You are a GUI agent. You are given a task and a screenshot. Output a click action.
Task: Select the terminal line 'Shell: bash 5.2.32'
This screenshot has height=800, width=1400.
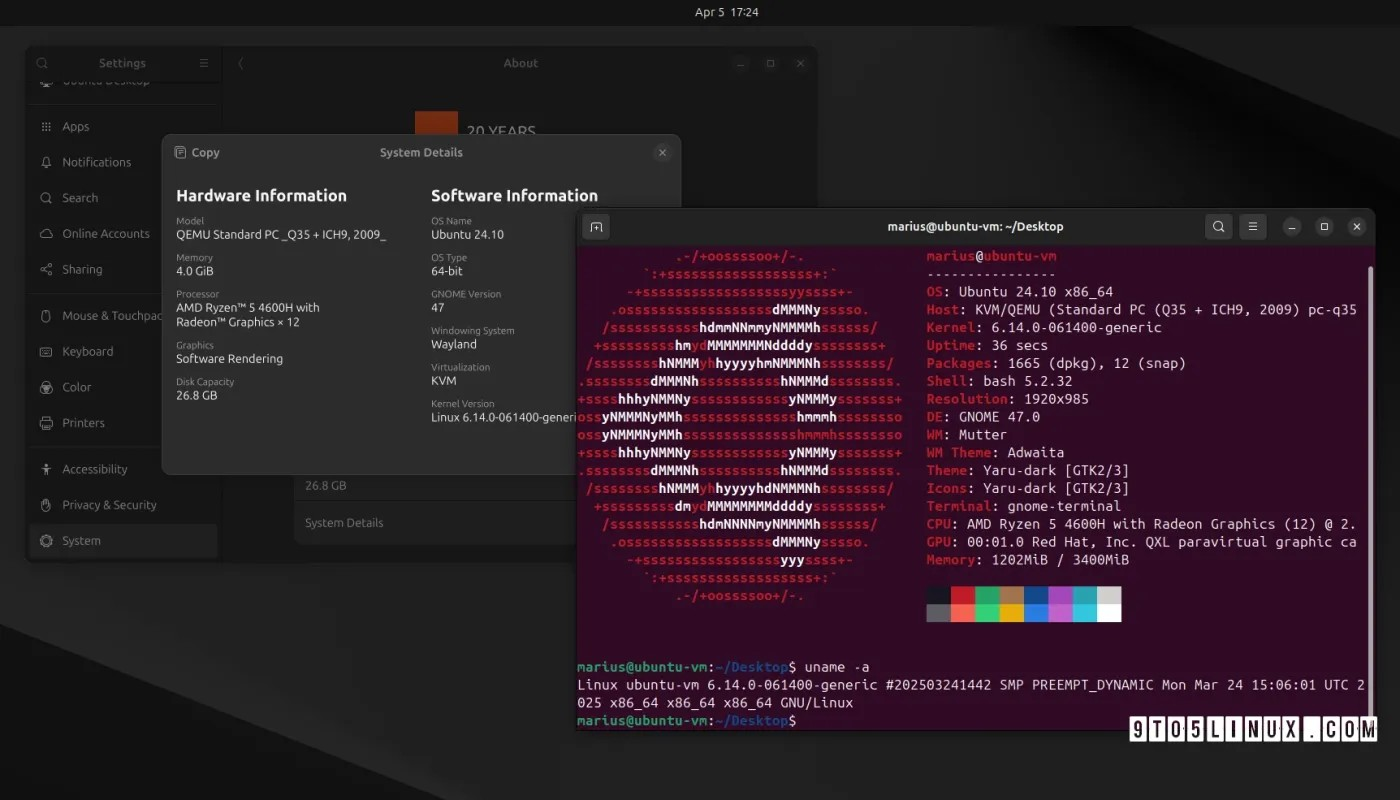point(999,381)
